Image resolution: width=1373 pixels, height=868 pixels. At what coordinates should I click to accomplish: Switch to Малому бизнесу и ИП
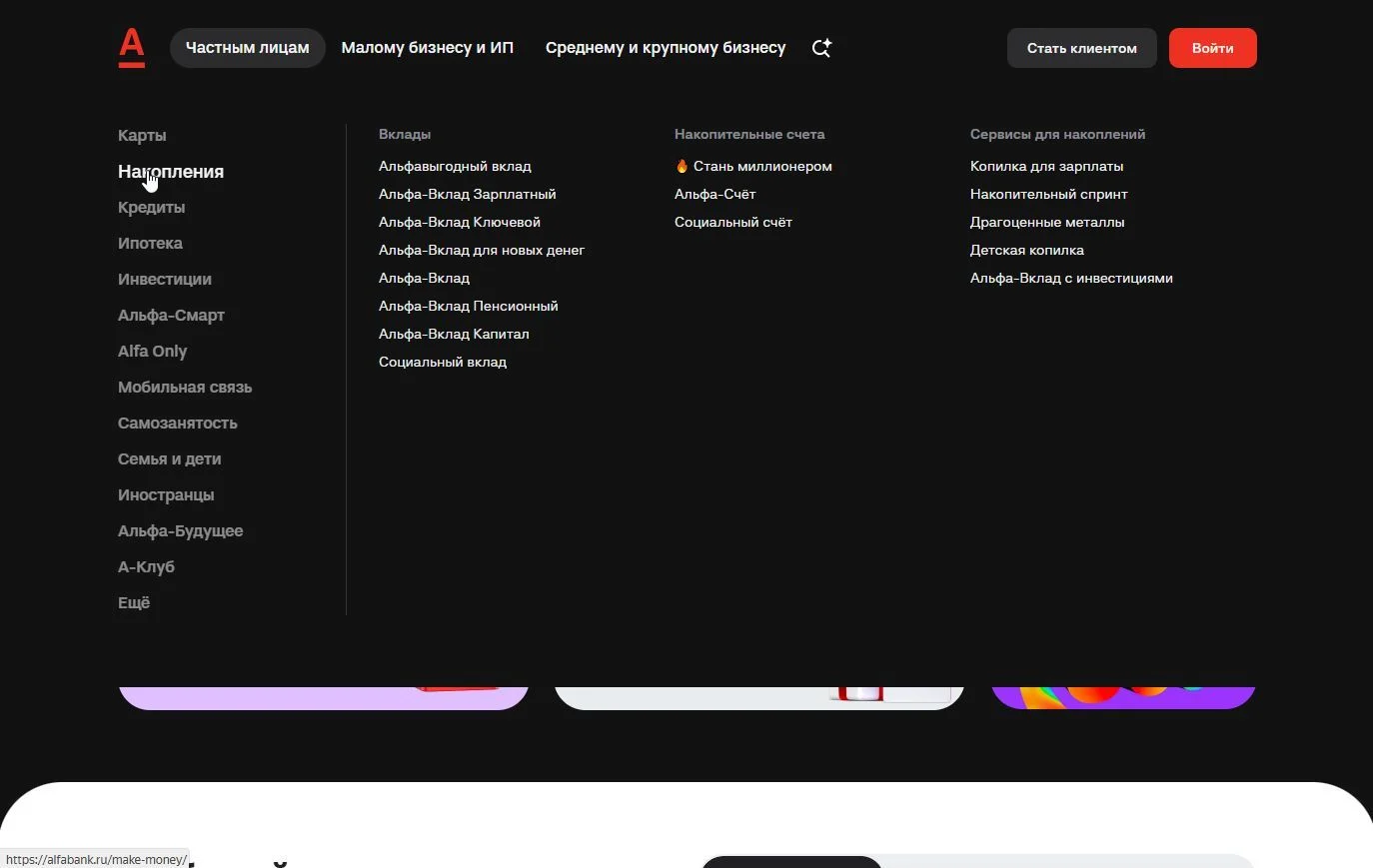[x=428, y=48]
